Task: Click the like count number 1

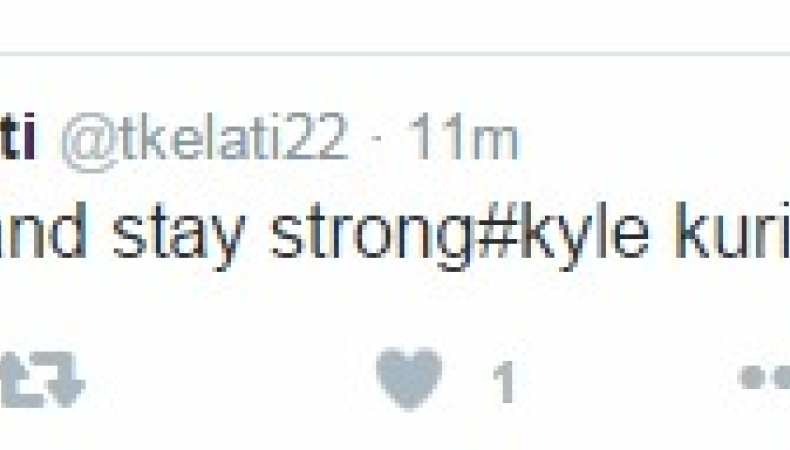Action: pos(505,382)
